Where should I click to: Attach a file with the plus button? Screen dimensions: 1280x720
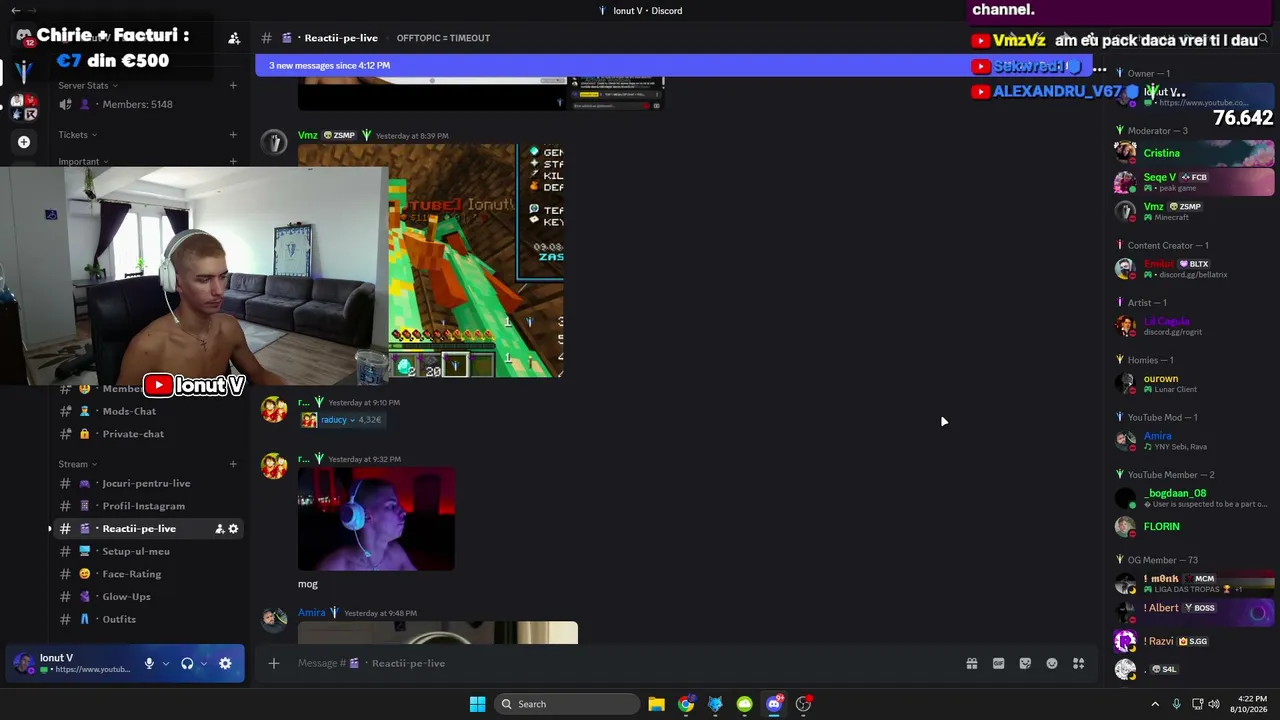pos(273,663)
